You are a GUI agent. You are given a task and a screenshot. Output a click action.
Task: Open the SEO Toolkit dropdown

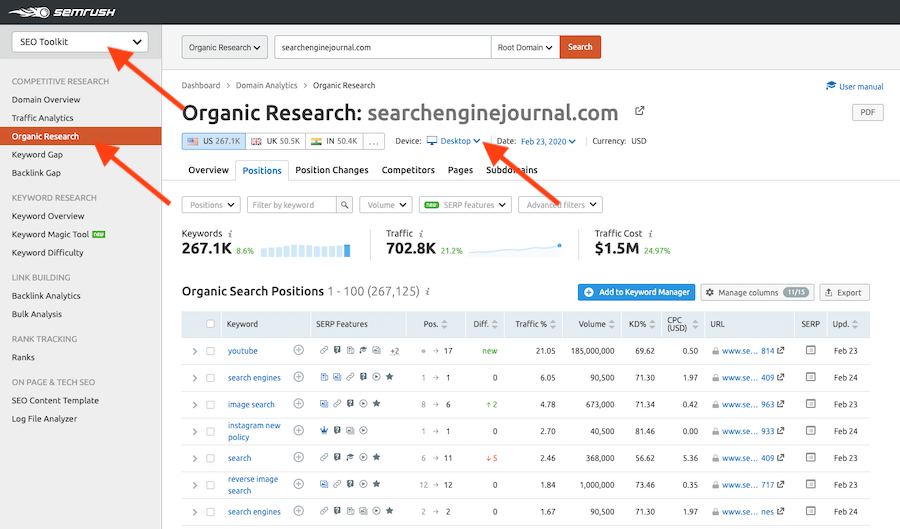coord(80,42)
